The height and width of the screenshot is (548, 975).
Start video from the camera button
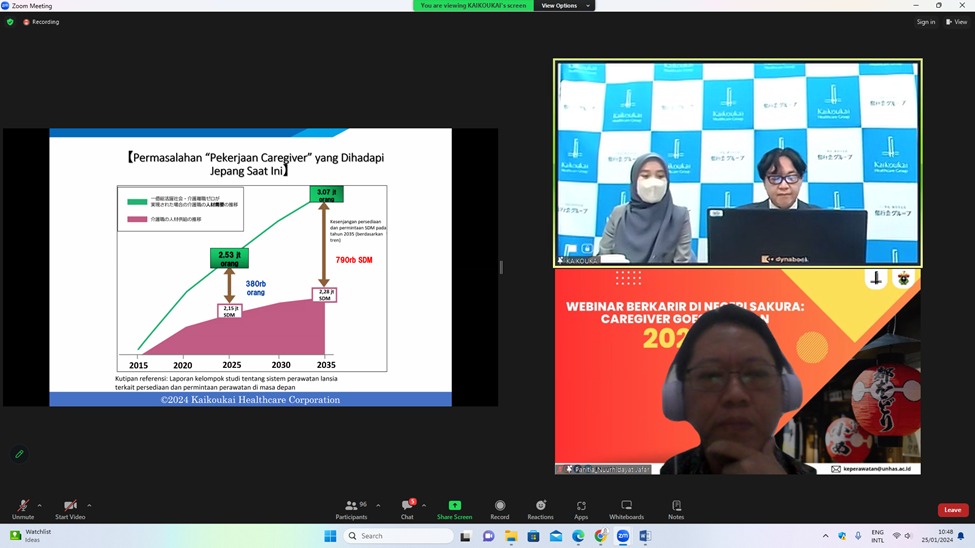pos(70,507)
